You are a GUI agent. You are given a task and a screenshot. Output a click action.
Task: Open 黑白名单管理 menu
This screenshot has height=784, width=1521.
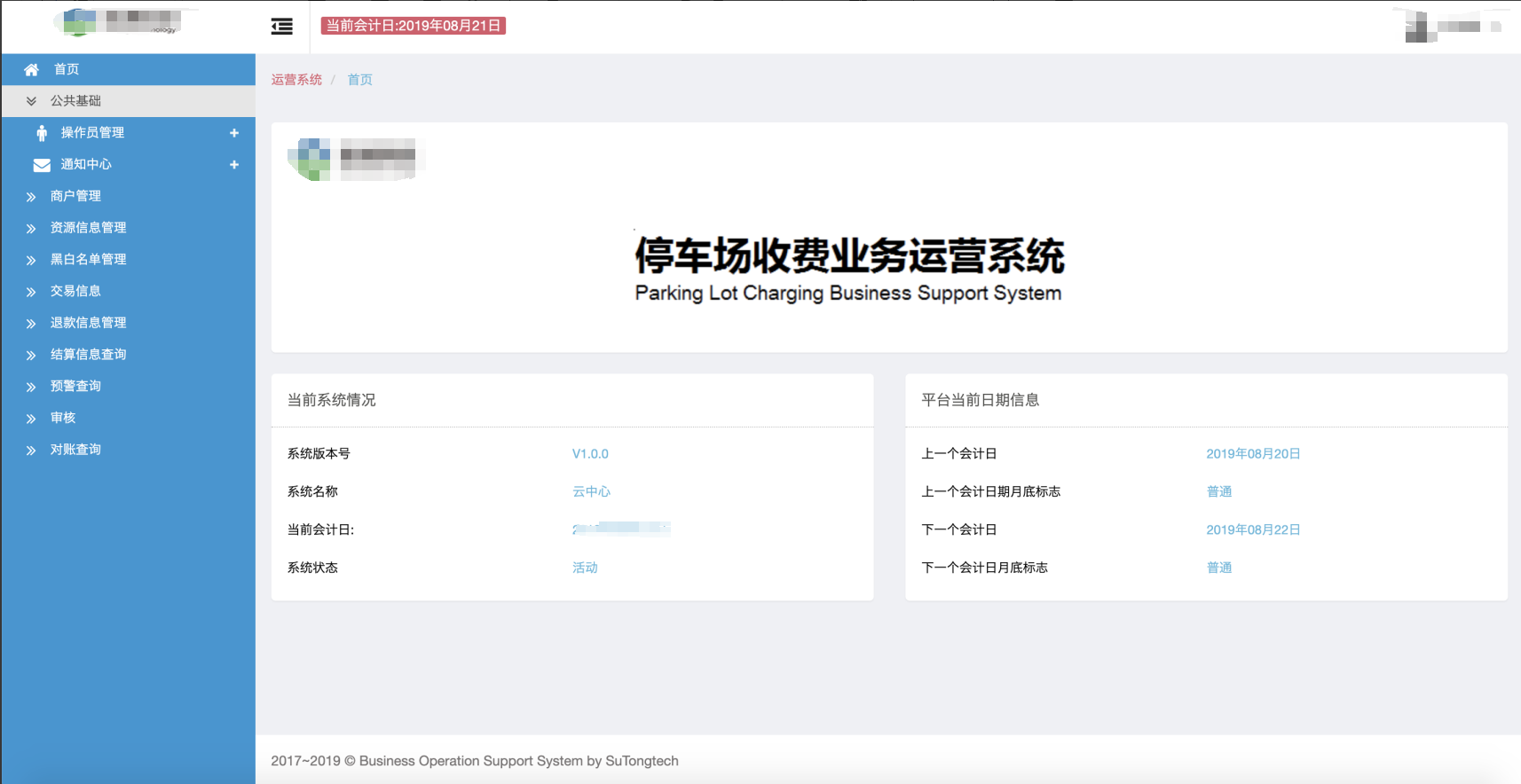click(x=128, y=259)
